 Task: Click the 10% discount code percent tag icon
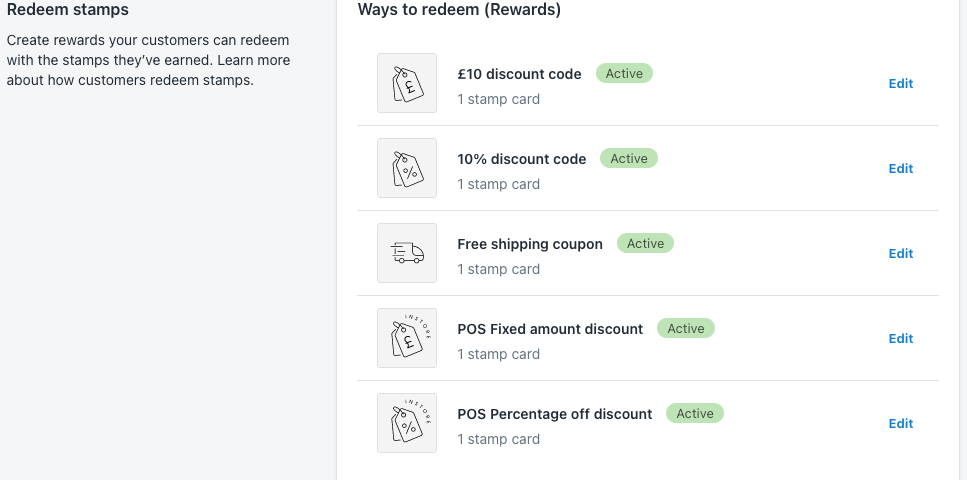[407, 168]
